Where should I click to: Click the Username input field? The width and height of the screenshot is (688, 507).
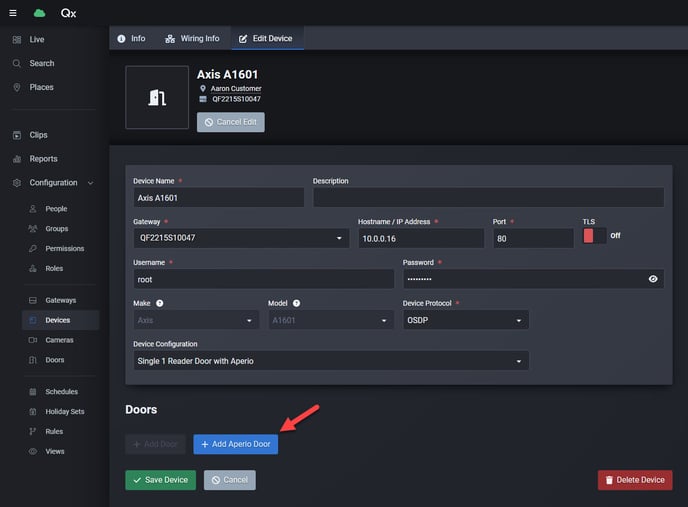264,279
